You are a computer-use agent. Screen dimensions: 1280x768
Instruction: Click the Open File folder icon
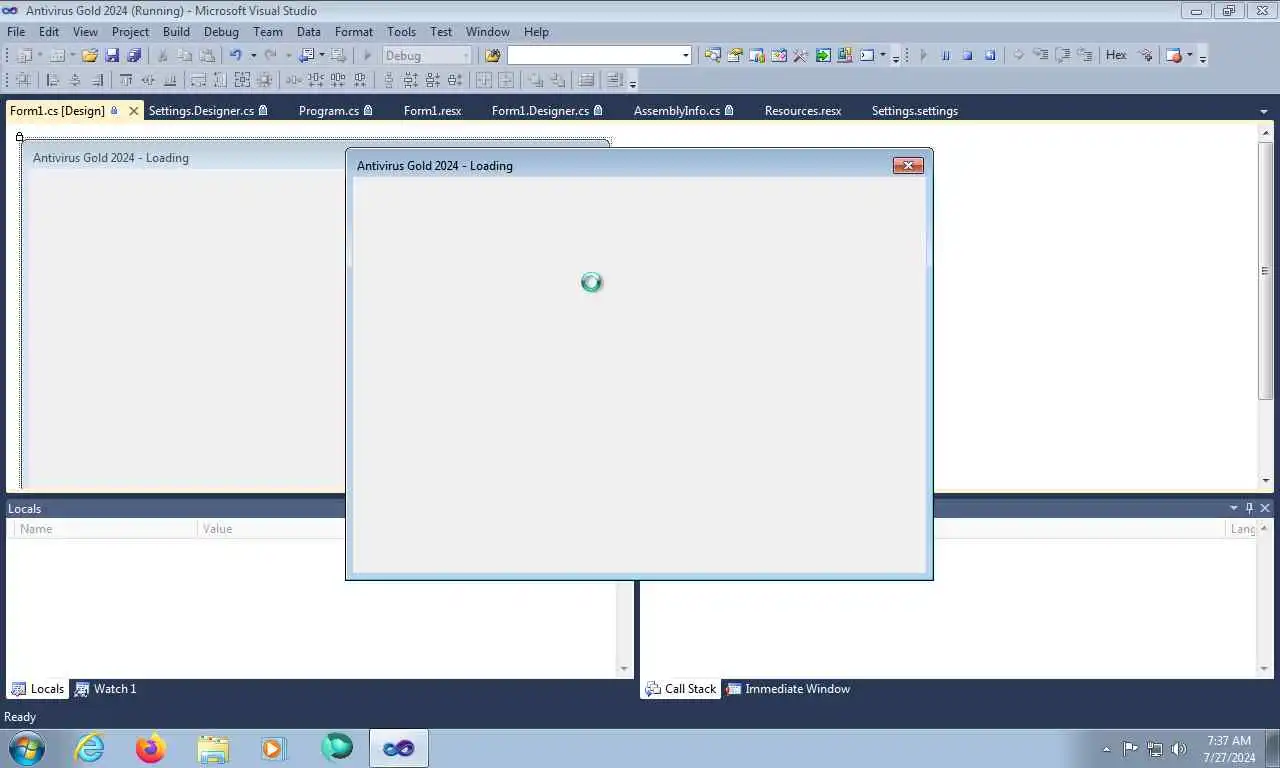[x=90, y=55]
